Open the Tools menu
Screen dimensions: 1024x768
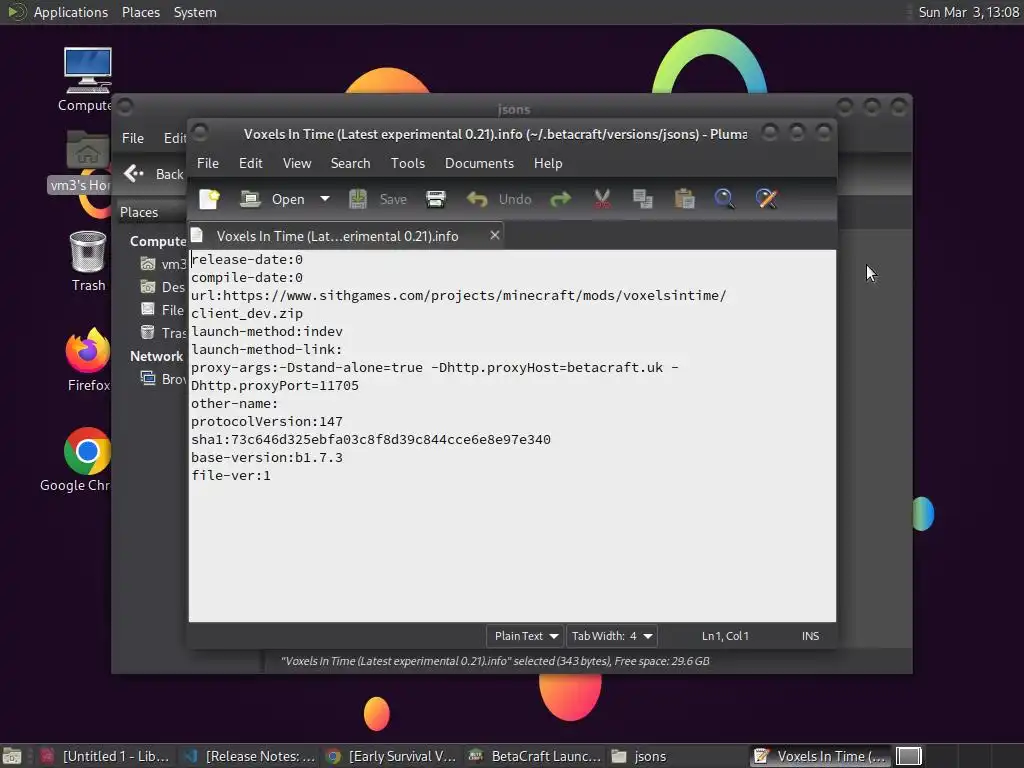(408, 163)
